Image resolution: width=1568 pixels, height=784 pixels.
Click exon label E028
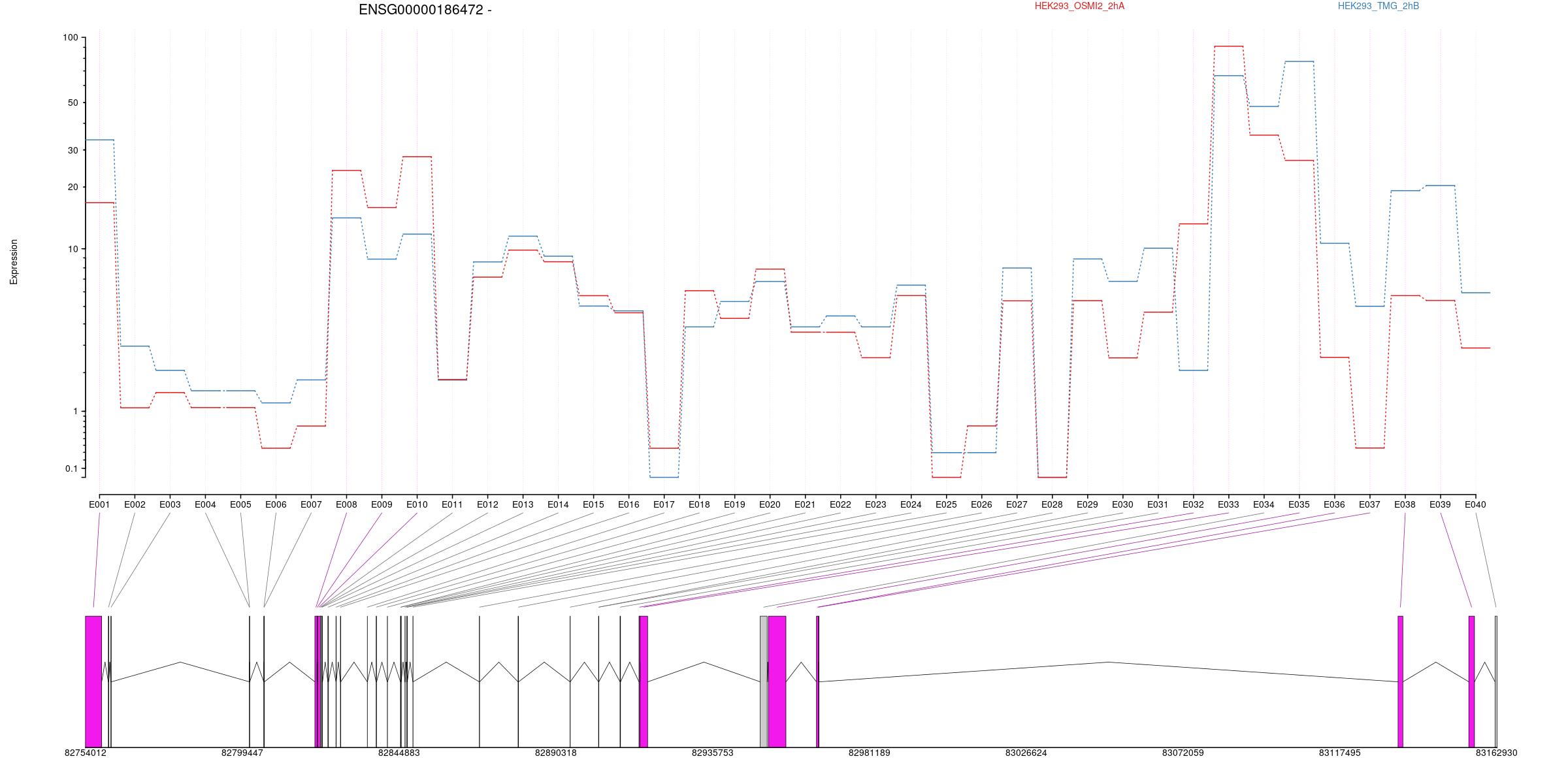tap(1052, 504)
